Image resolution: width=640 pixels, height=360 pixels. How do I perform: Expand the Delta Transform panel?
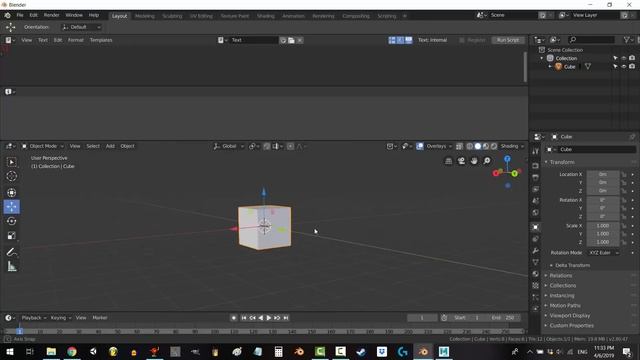pyautogui.click(x=572, y=265)
